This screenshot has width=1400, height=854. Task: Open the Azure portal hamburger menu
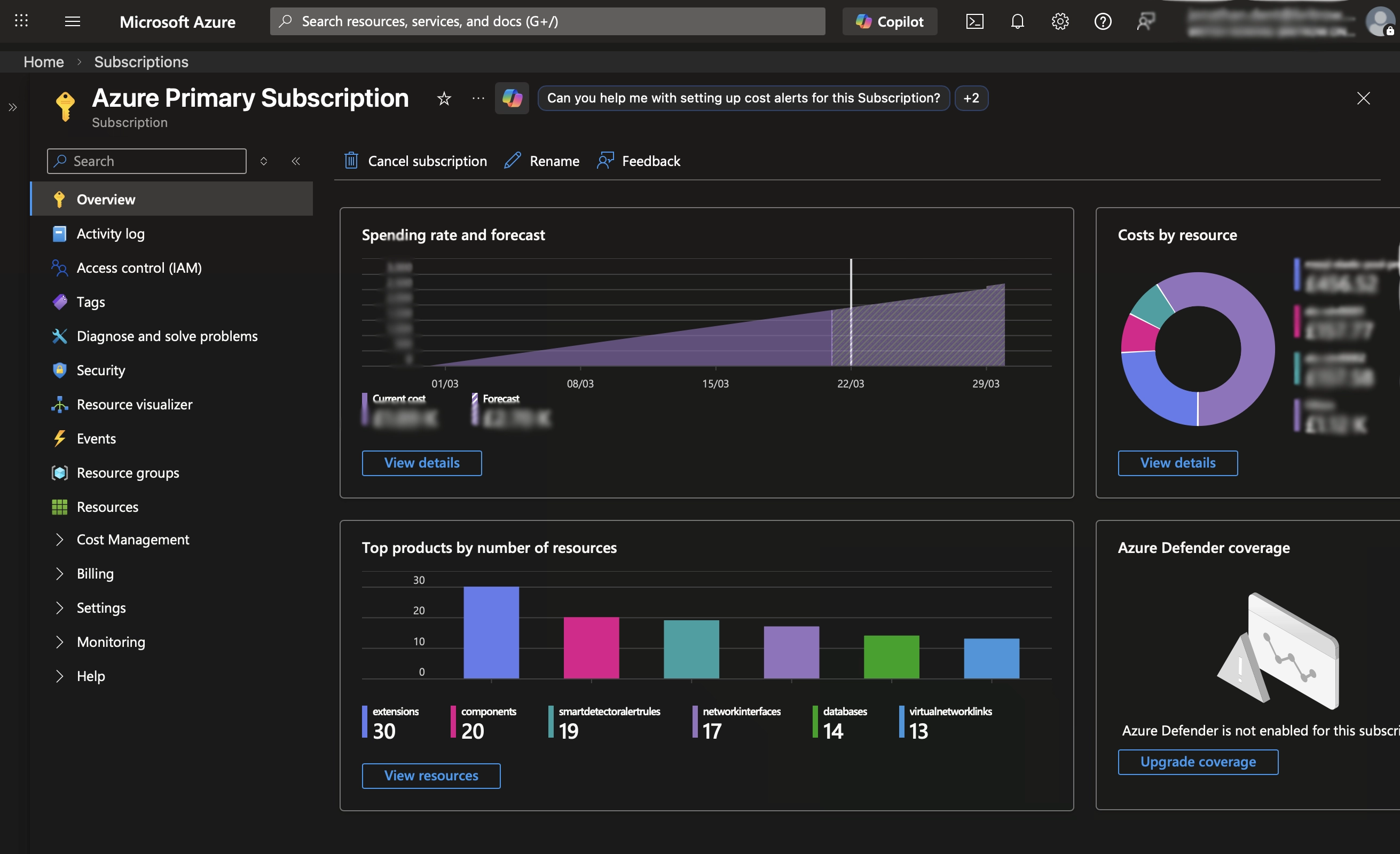[72, 21]
